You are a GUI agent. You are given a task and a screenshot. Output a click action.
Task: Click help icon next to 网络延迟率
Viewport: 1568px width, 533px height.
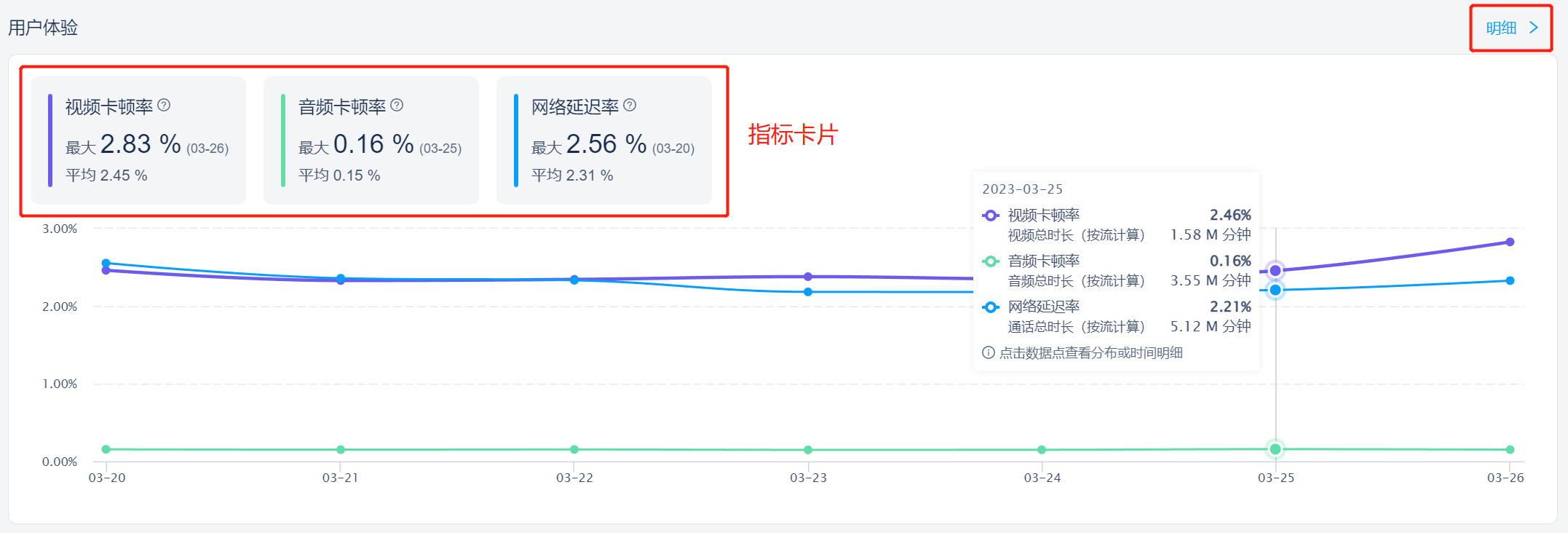click(630, 106)
